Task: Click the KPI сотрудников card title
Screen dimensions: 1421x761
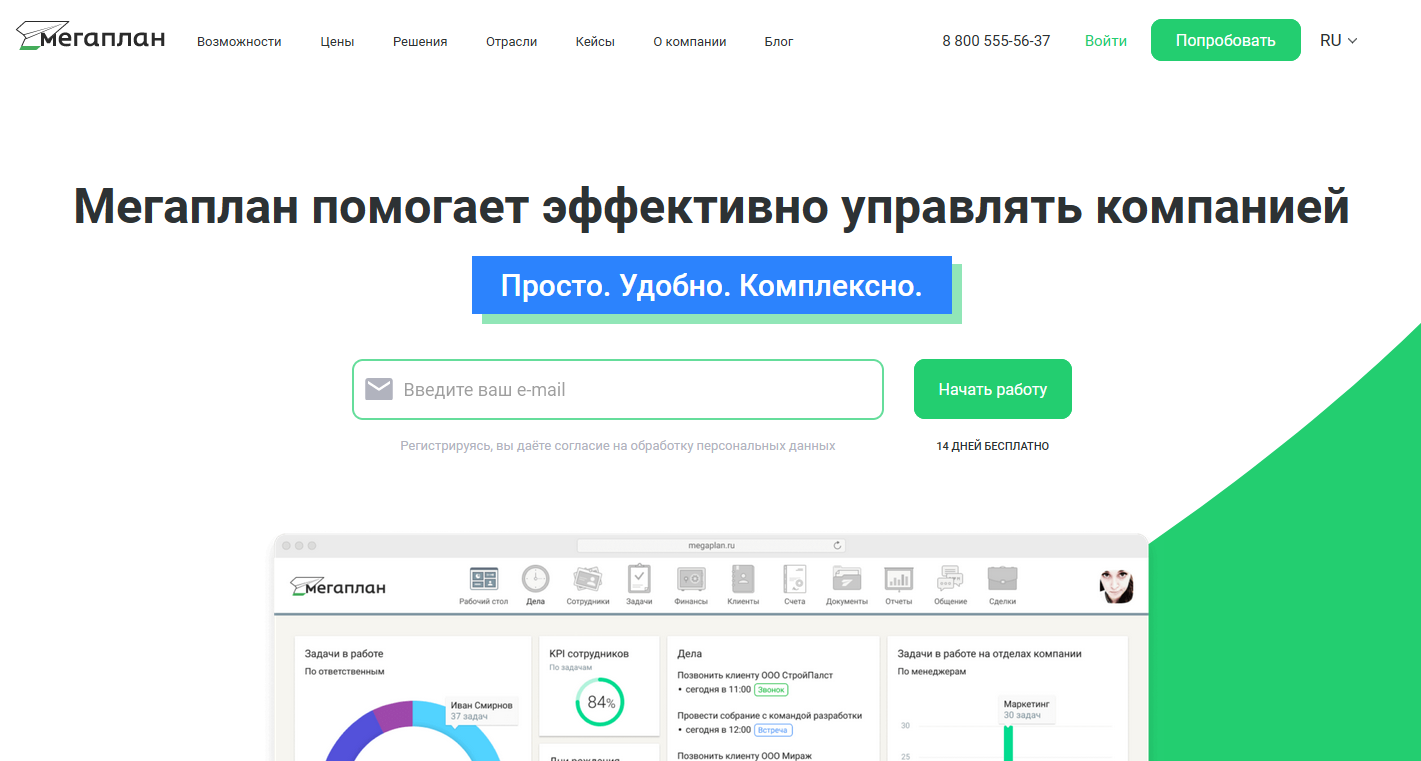Action: [589, 653]
